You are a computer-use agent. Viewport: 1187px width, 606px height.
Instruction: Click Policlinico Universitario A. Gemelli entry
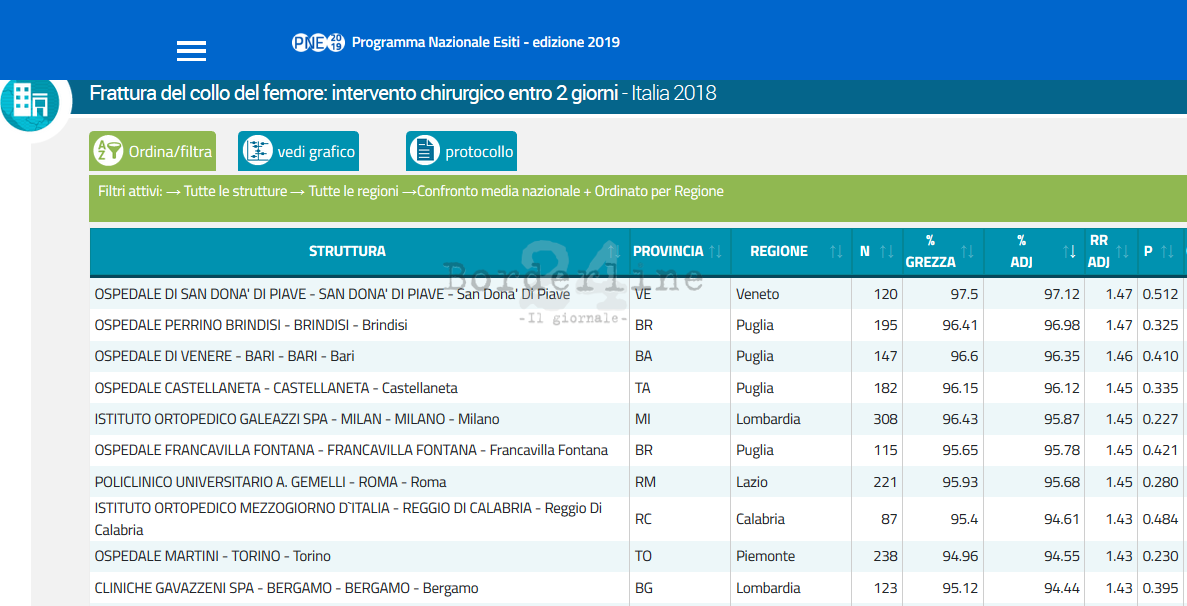(270, 482)
